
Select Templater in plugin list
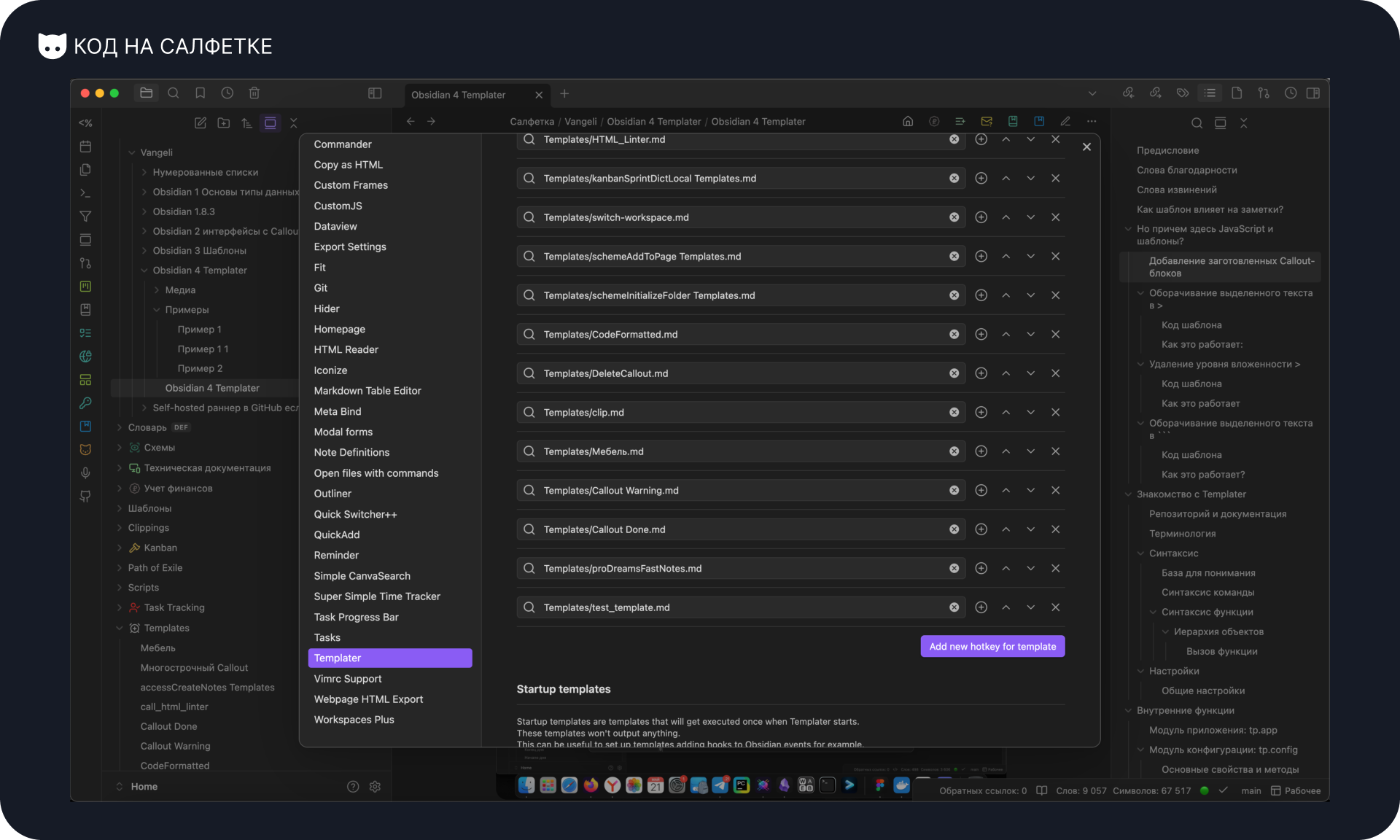click(x=390, y=658)
